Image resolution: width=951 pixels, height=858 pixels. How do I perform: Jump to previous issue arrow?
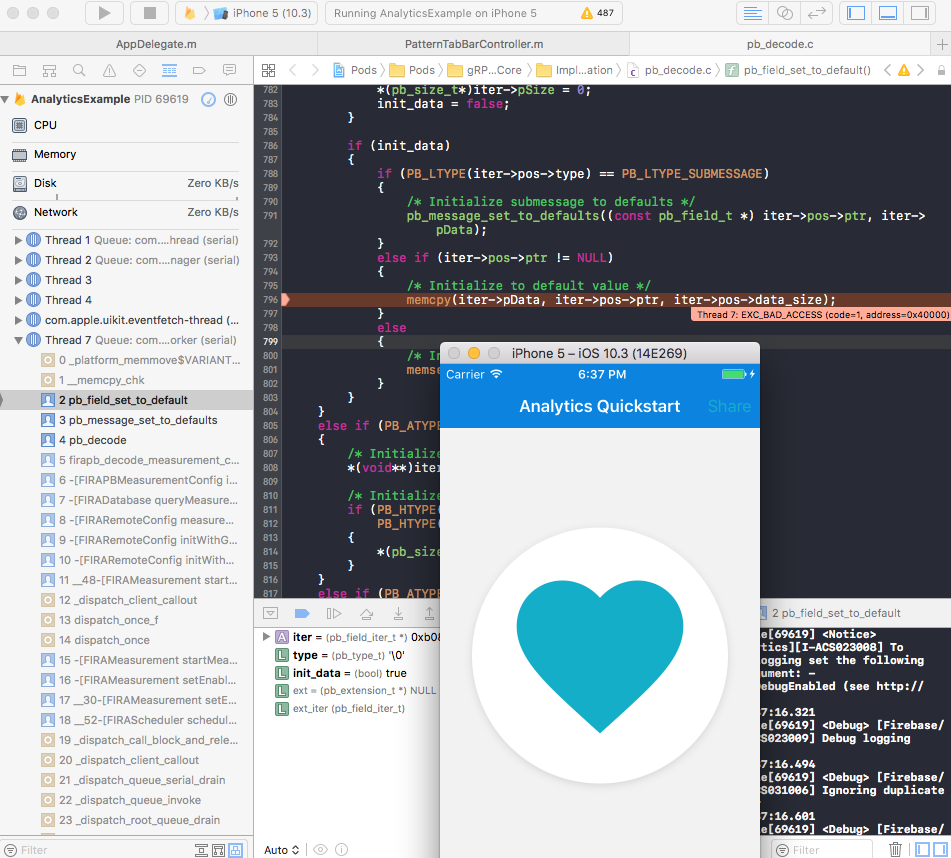(x=887, y=70)
